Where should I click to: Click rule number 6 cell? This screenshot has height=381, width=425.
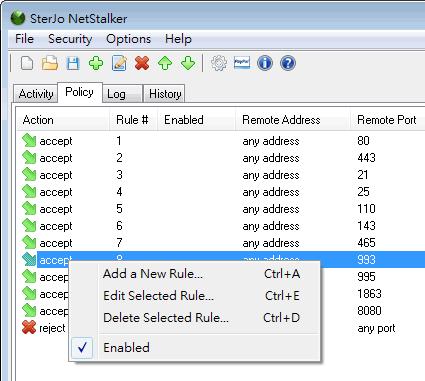pos(119,226)
